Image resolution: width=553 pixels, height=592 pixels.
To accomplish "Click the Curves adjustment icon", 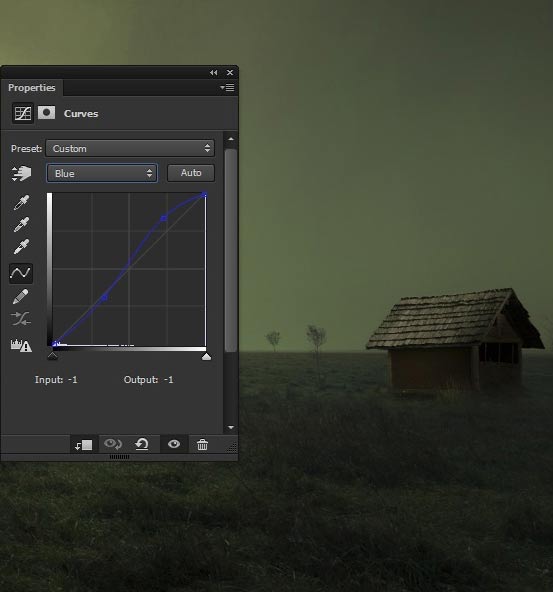I will (23, 113).
